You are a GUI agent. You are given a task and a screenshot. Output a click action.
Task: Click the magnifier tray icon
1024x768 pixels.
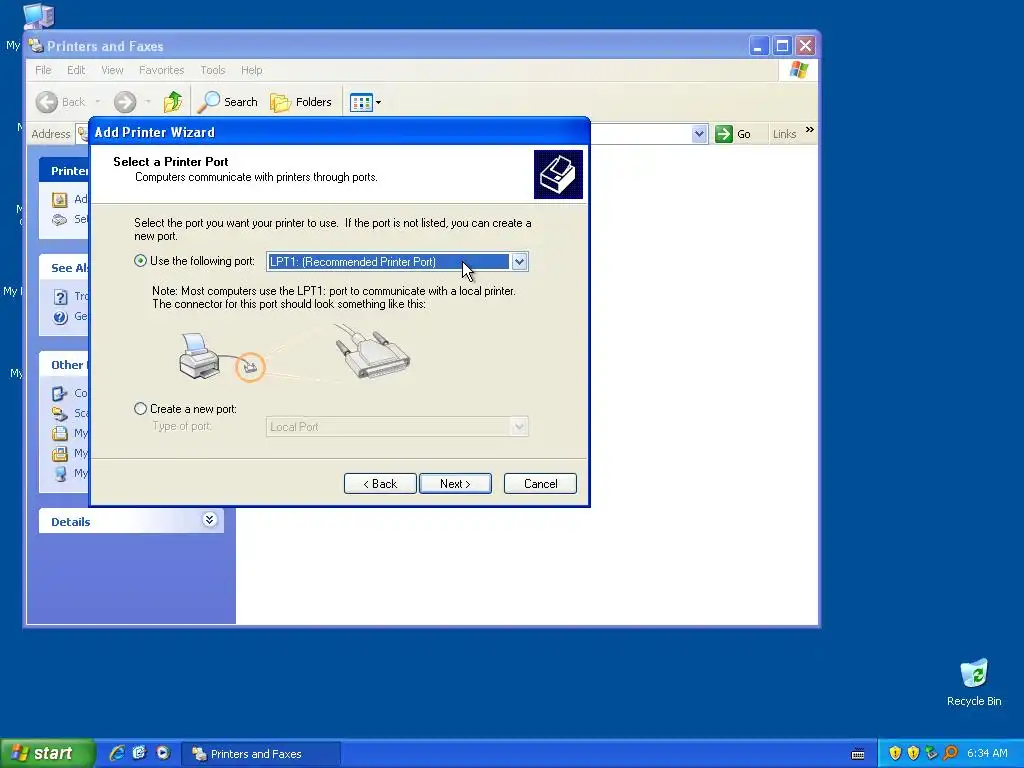[x=950, y=753]
